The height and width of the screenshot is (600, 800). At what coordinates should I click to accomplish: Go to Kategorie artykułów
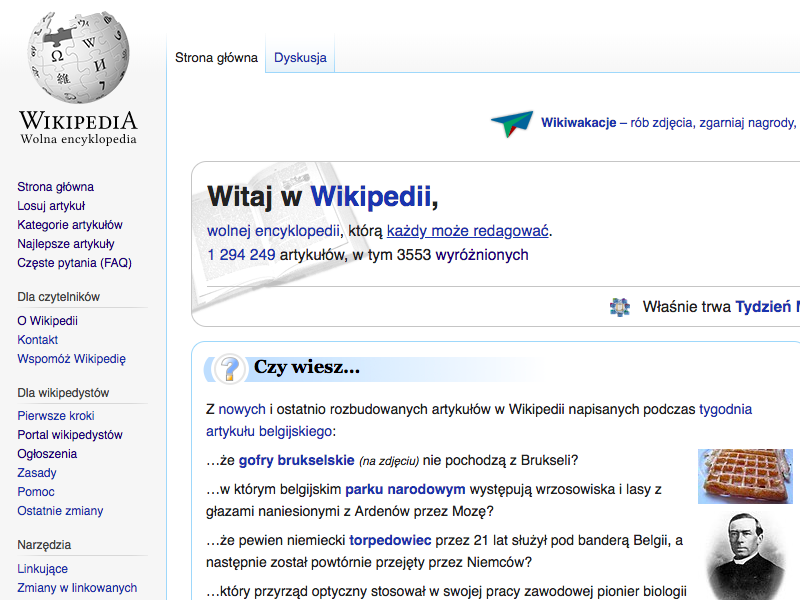(70, 224)
